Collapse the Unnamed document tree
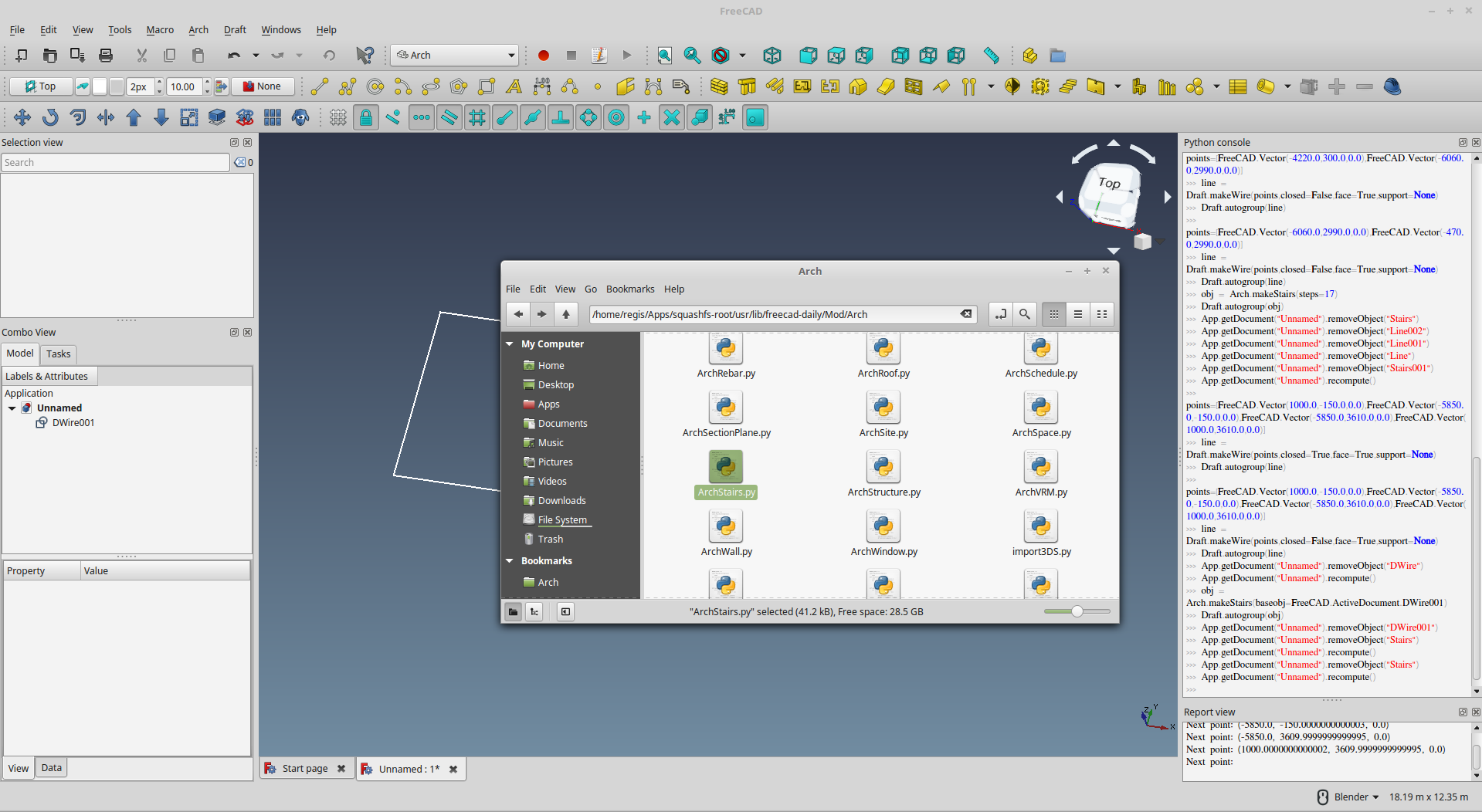1482x812 pixels. click(x=12, y=408)
